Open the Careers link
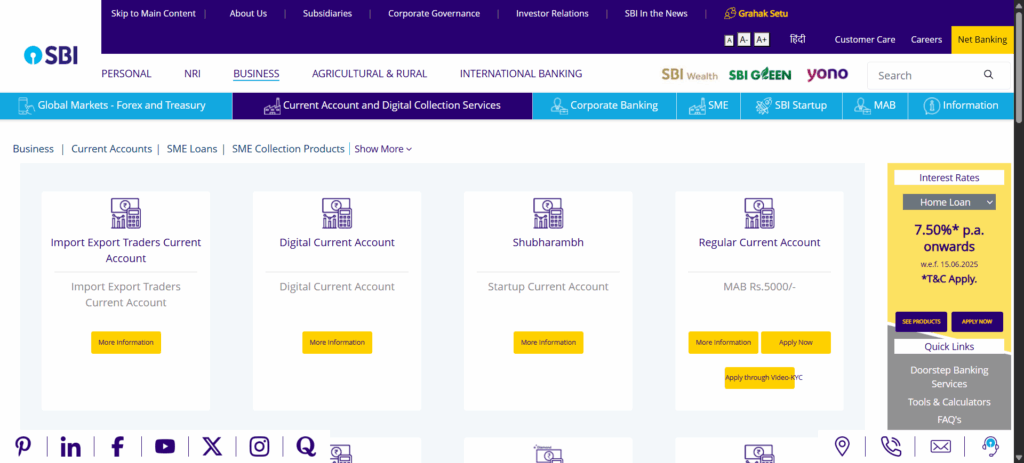The image size is (1024, 463). coord(926,40)
